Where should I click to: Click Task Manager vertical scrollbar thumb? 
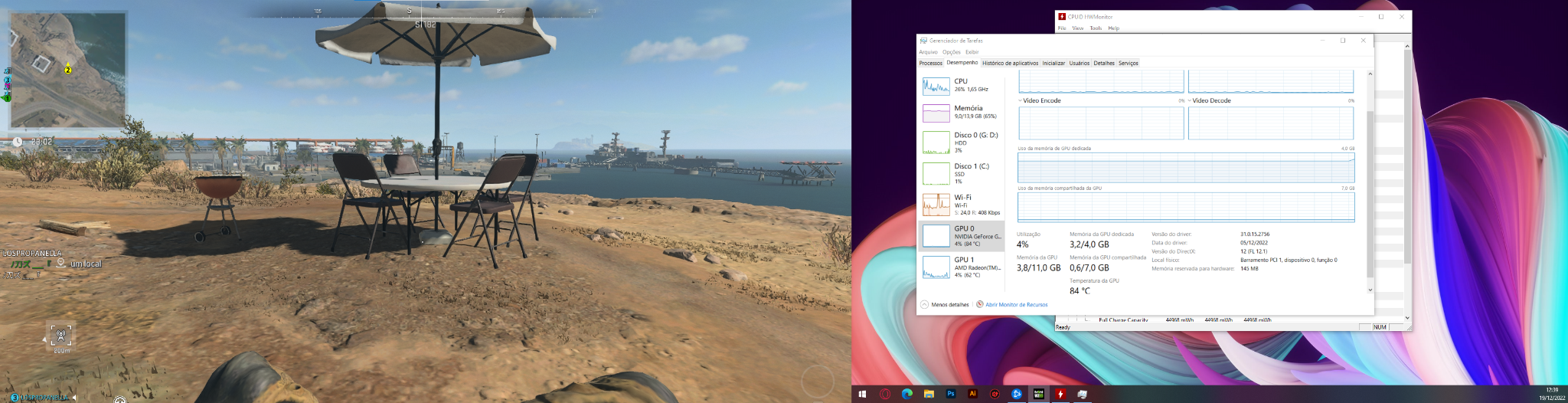(1370, 193)
